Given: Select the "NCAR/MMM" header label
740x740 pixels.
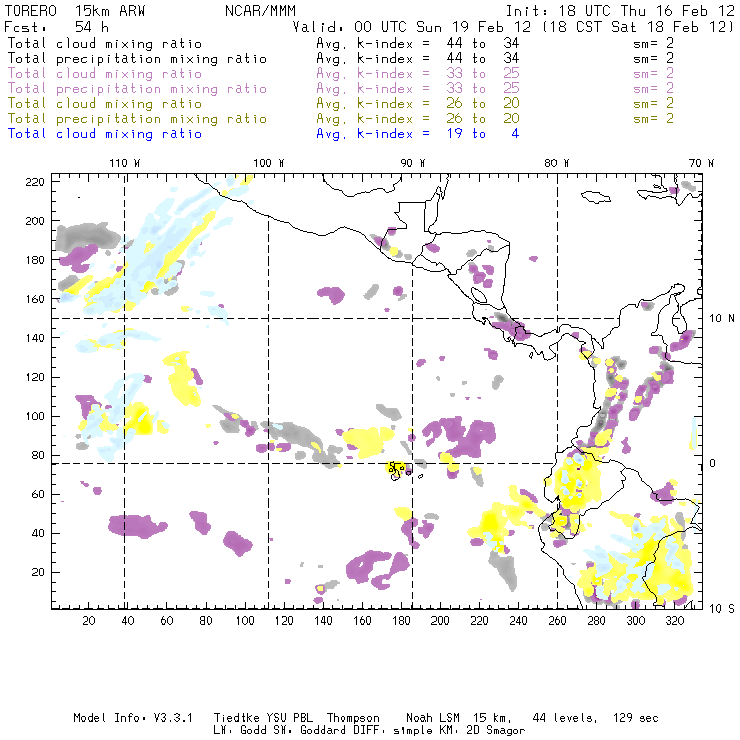Looking at the screenshot, I should 261,11.
